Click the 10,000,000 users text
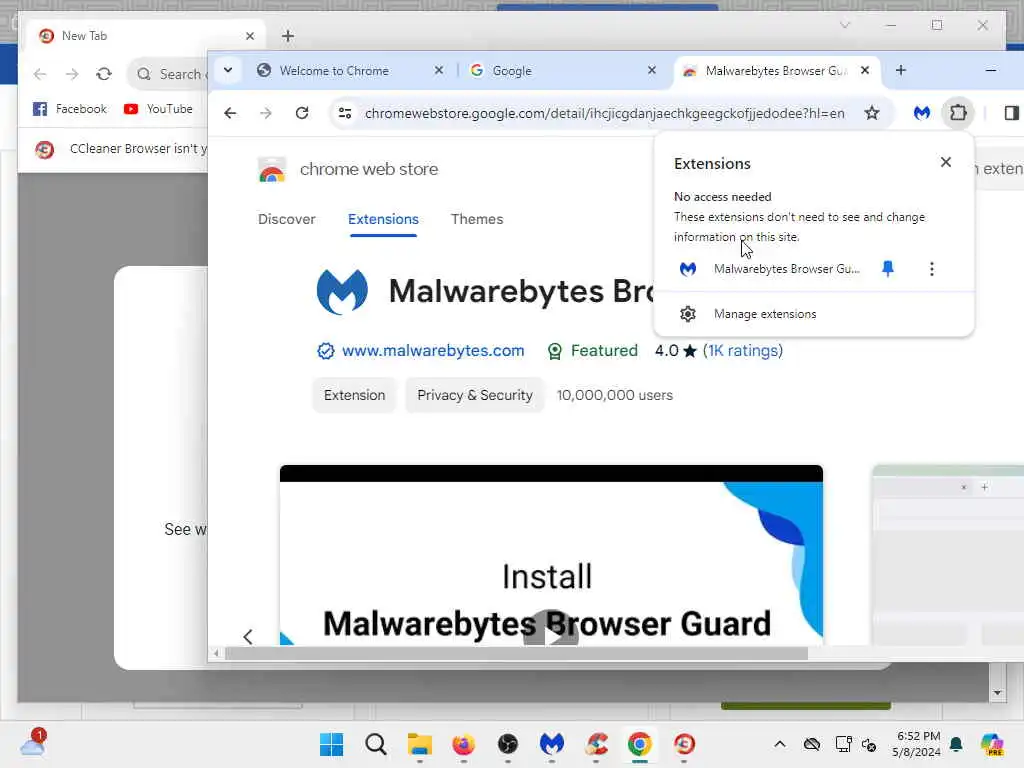Viewport: 1024px width, 768px height. (615, 395)
